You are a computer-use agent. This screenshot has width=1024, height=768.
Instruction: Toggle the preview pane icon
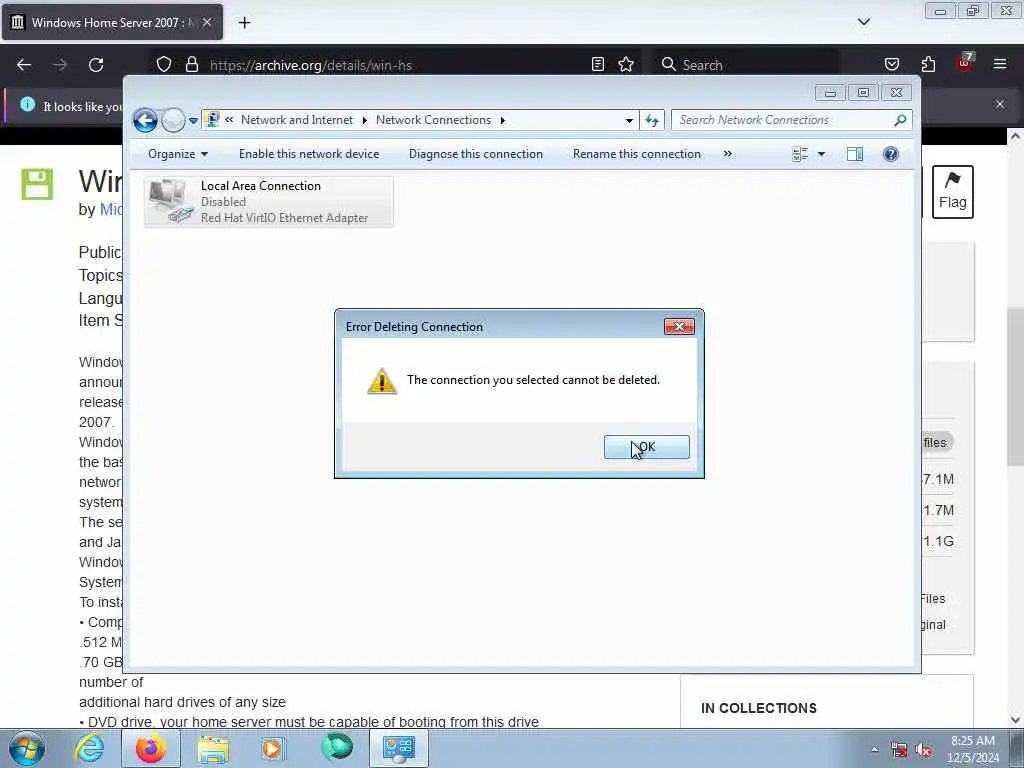pos(855,154)
